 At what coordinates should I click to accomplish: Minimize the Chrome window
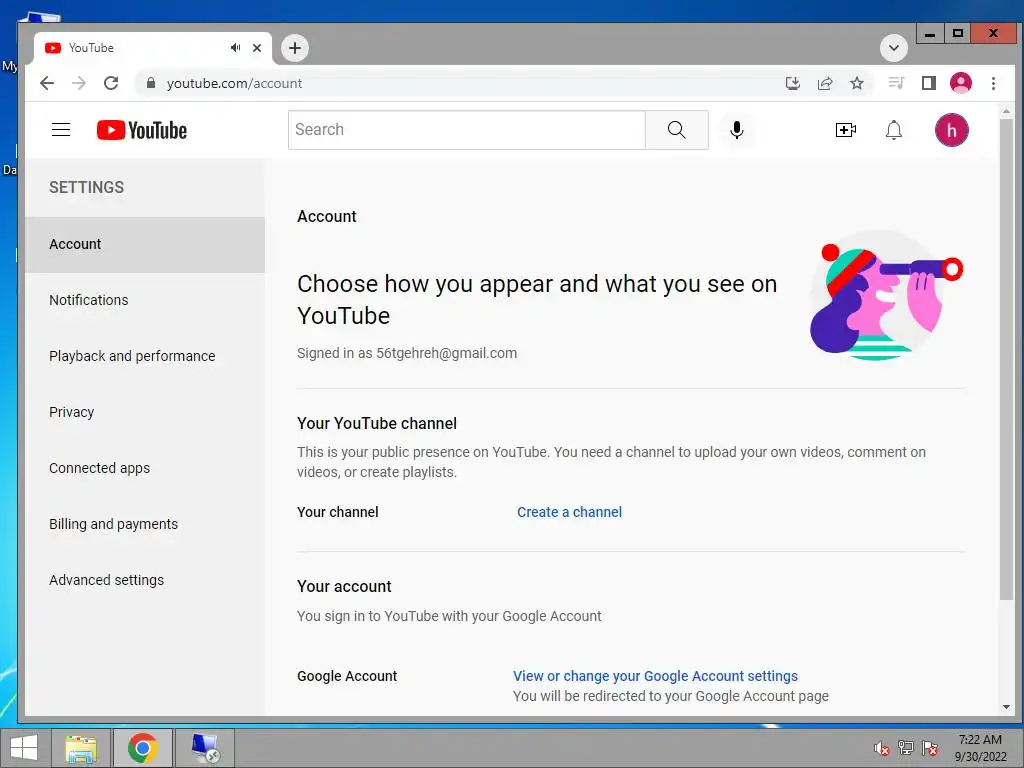[930, 33]
